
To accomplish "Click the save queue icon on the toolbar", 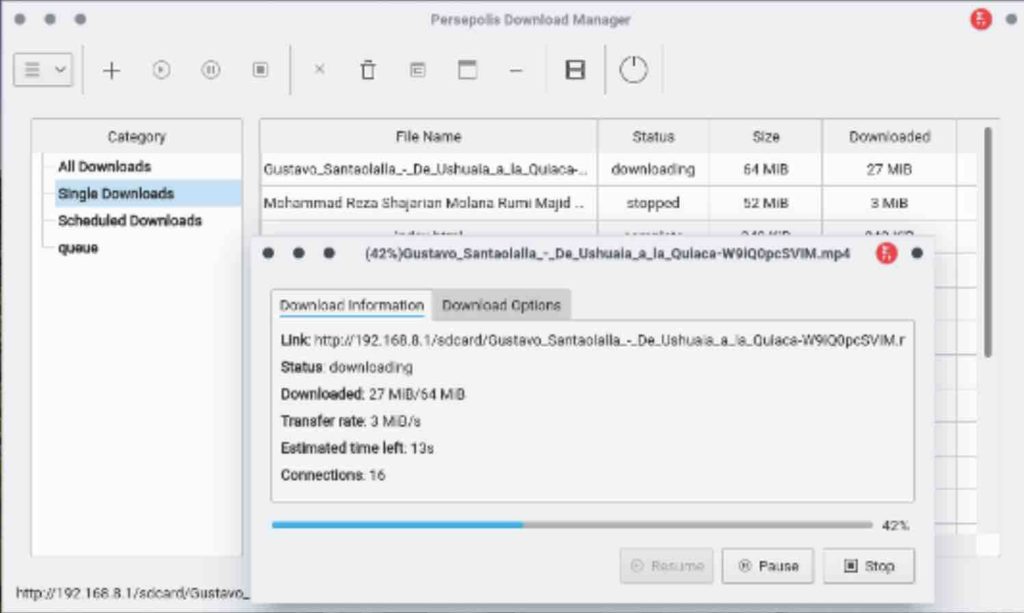I will [573, 69].
